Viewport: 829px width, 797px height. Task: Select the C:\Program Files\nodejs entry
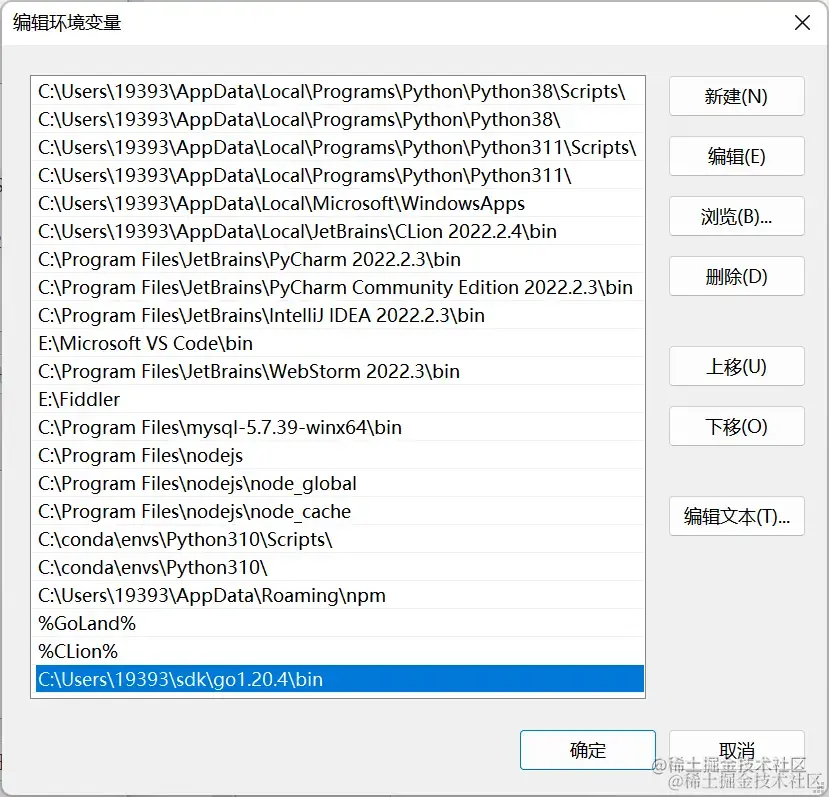[x=338, y=456]
